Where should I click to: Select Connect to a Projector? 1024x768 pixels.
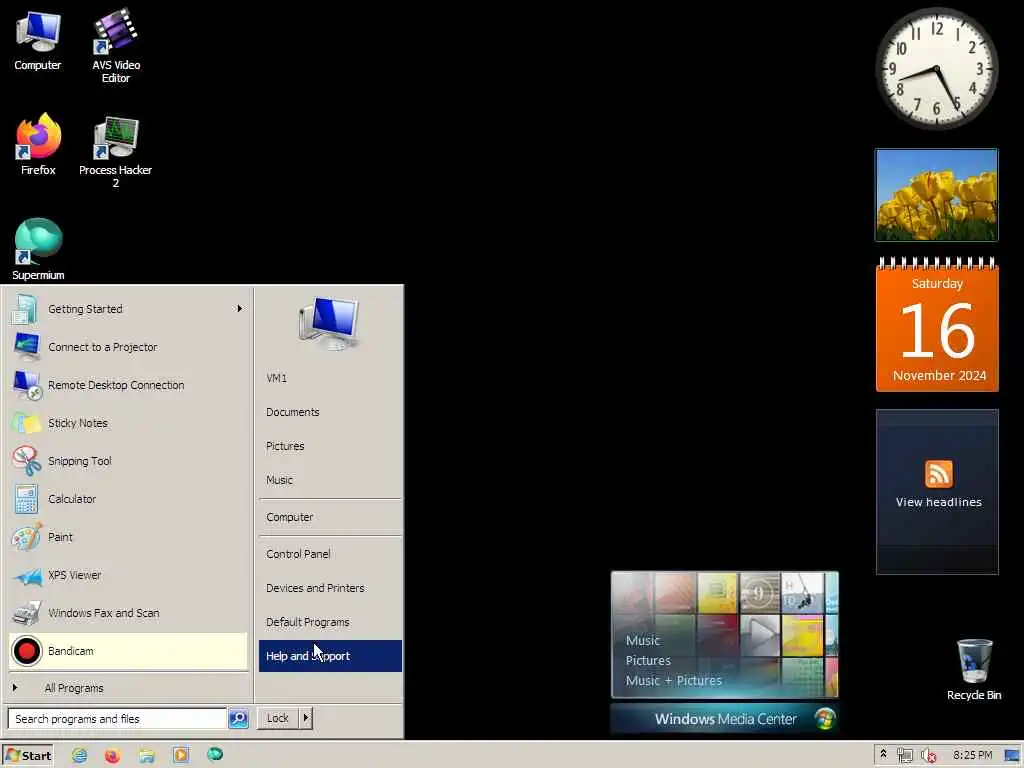tap(129, 347)
